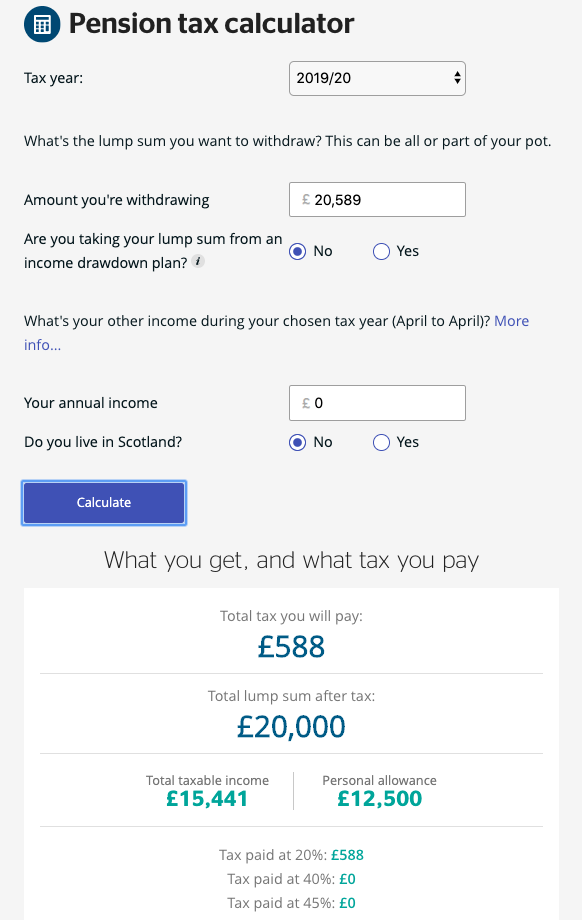Click the £12,500 personal allowance value
Image resolution: width=582 pixels, height=920 pixels.
[380, 799]
